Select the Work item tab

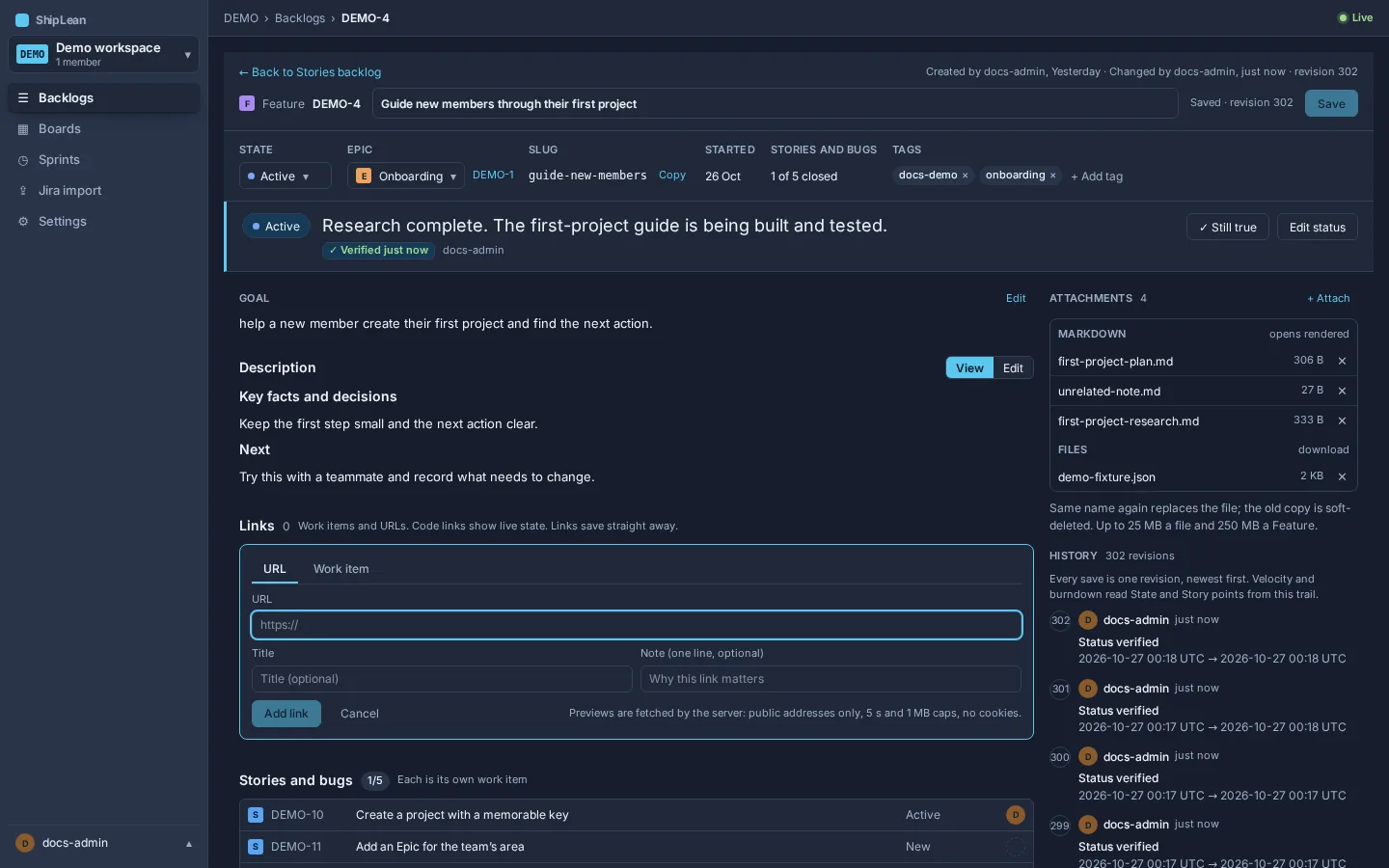click(x=340, y=569)
